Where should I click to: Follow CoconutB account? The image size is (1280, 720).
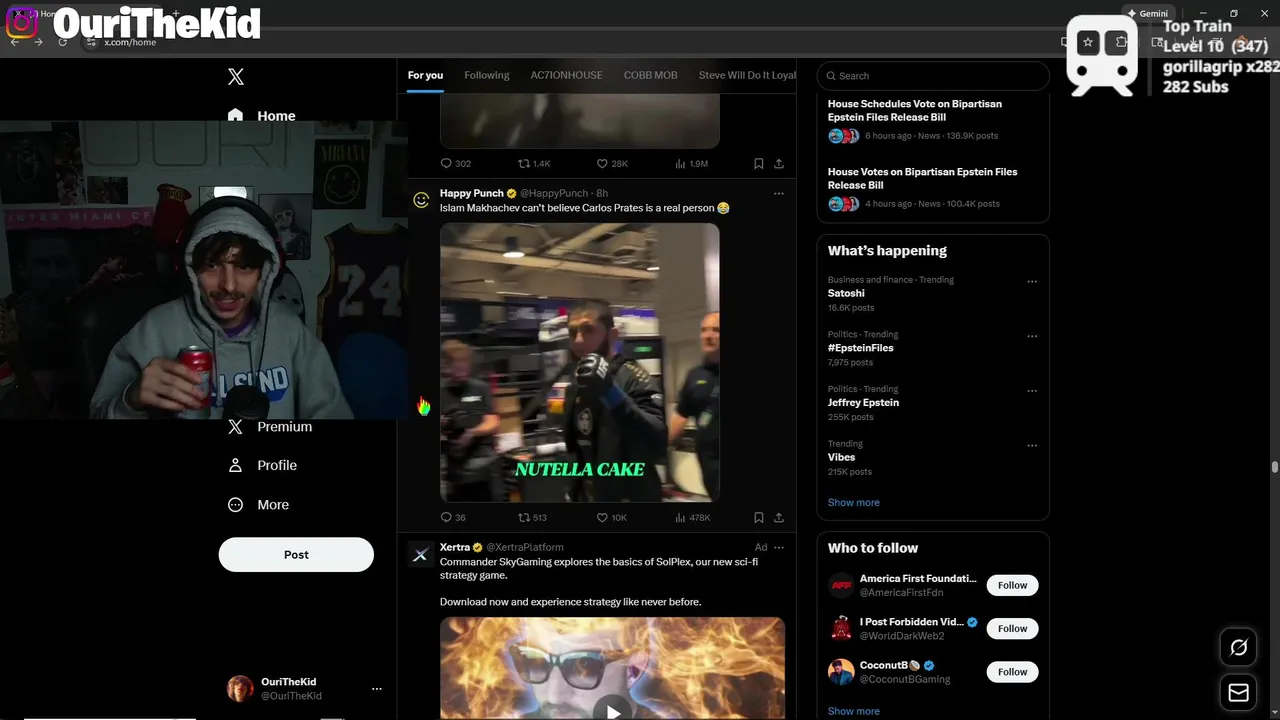coord(1012,672)
